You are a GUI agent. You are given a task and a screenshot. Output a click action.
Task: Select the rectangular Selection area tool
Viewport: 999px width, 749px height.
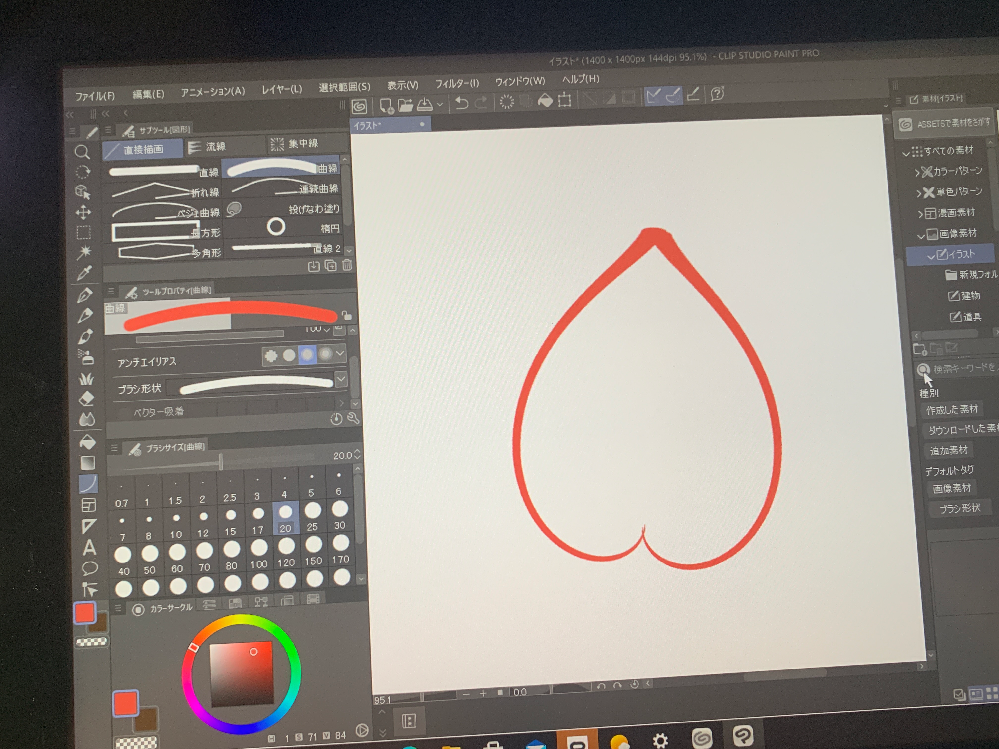coord(83,232)
